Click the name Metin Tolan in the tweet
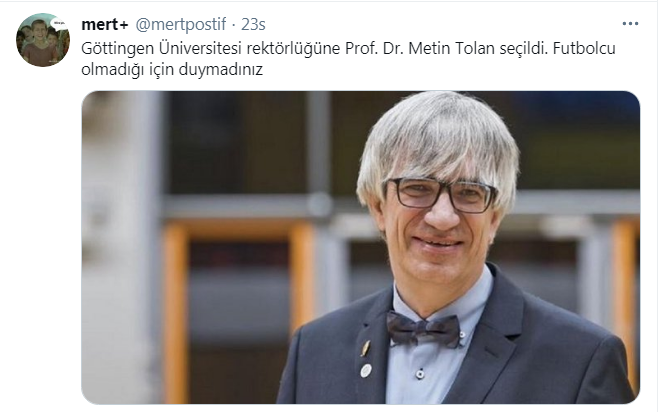Viewport: 659px width, 412px height. pos(451,48)
